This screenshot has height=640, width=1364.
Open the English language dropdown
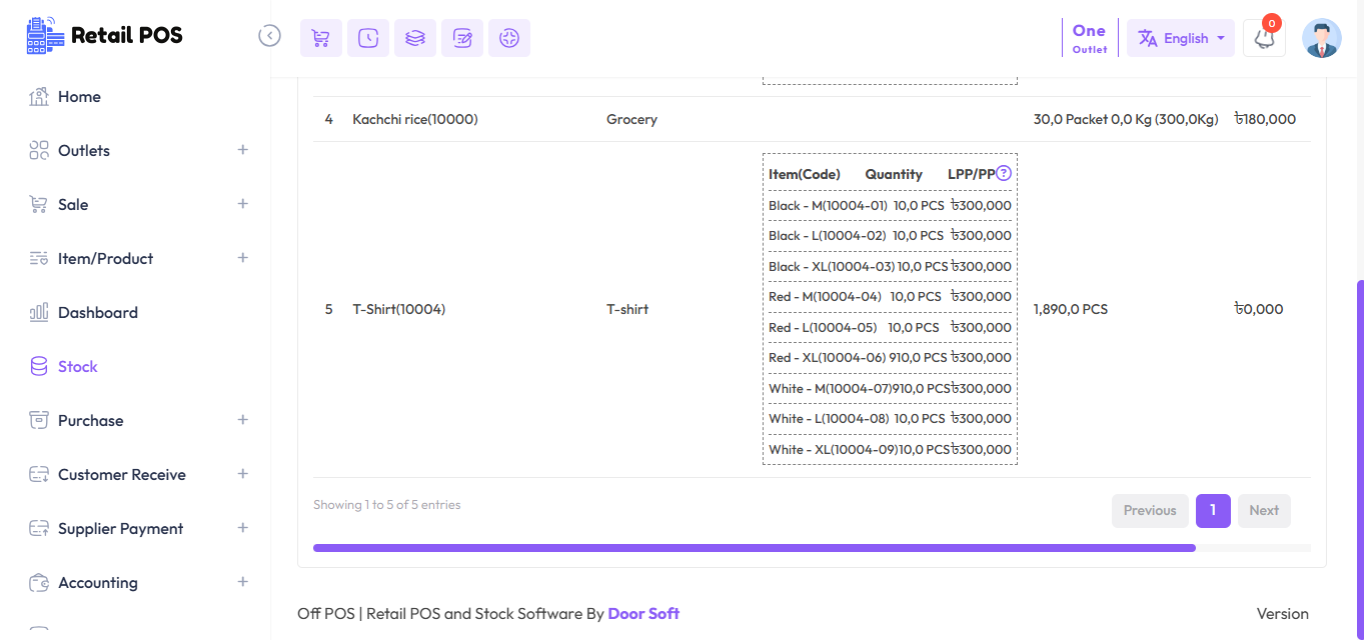(x=1180, y=38)
